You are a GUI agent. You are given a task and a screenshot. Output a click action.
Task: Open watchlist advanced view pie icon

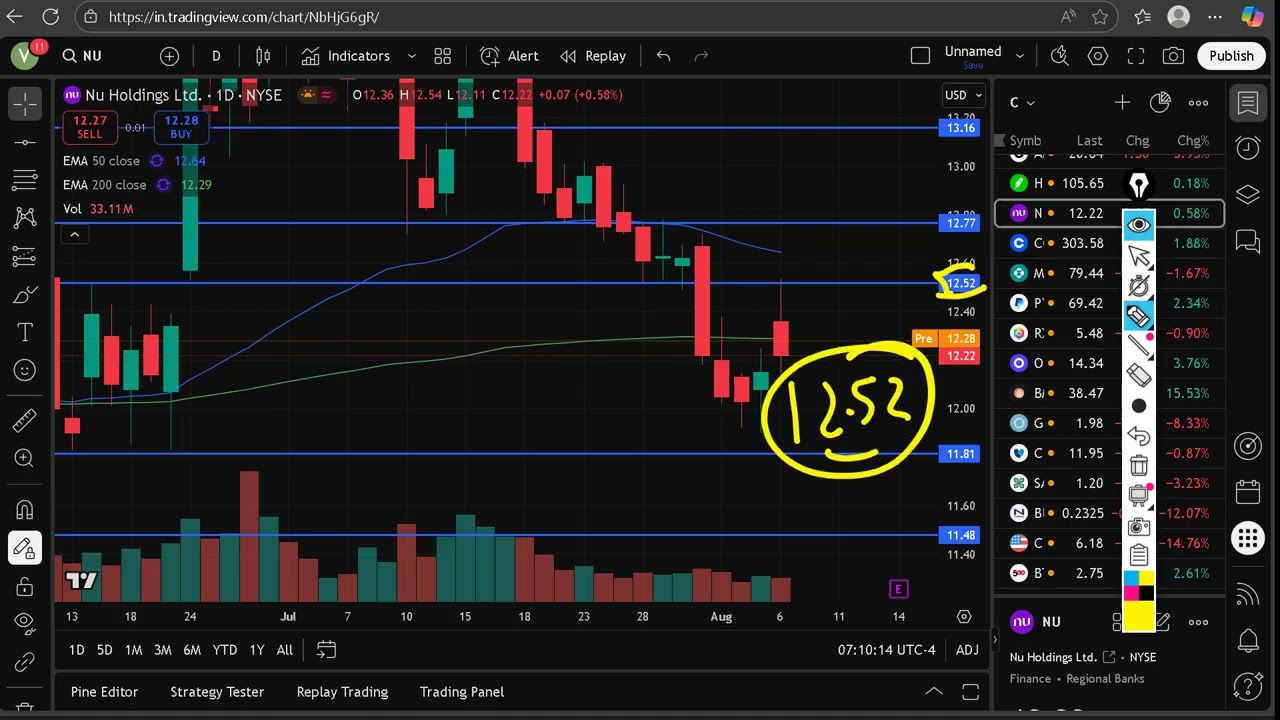[1160, 102]
